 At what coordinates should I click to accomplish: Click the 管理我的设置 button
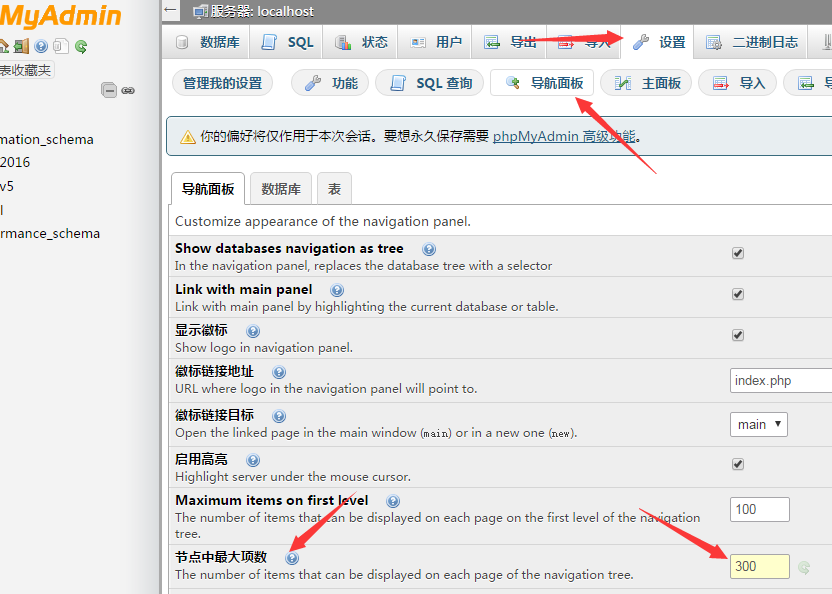pos(222,83)
